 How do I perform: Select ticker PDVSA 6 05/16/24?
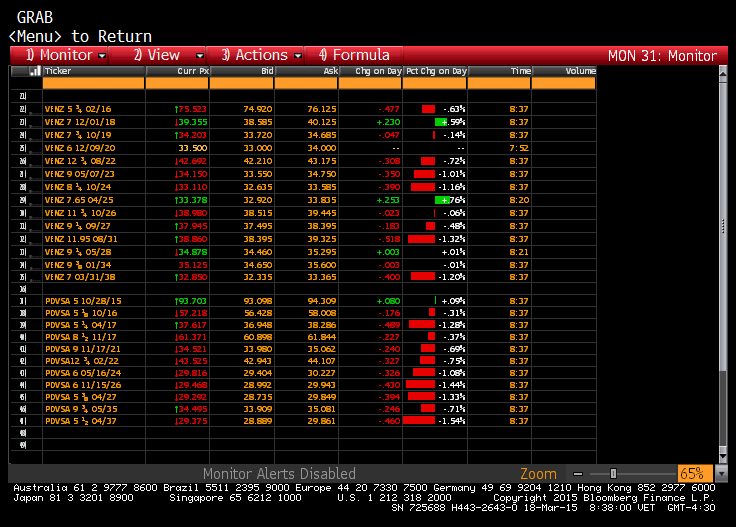(x=83, y=373)
